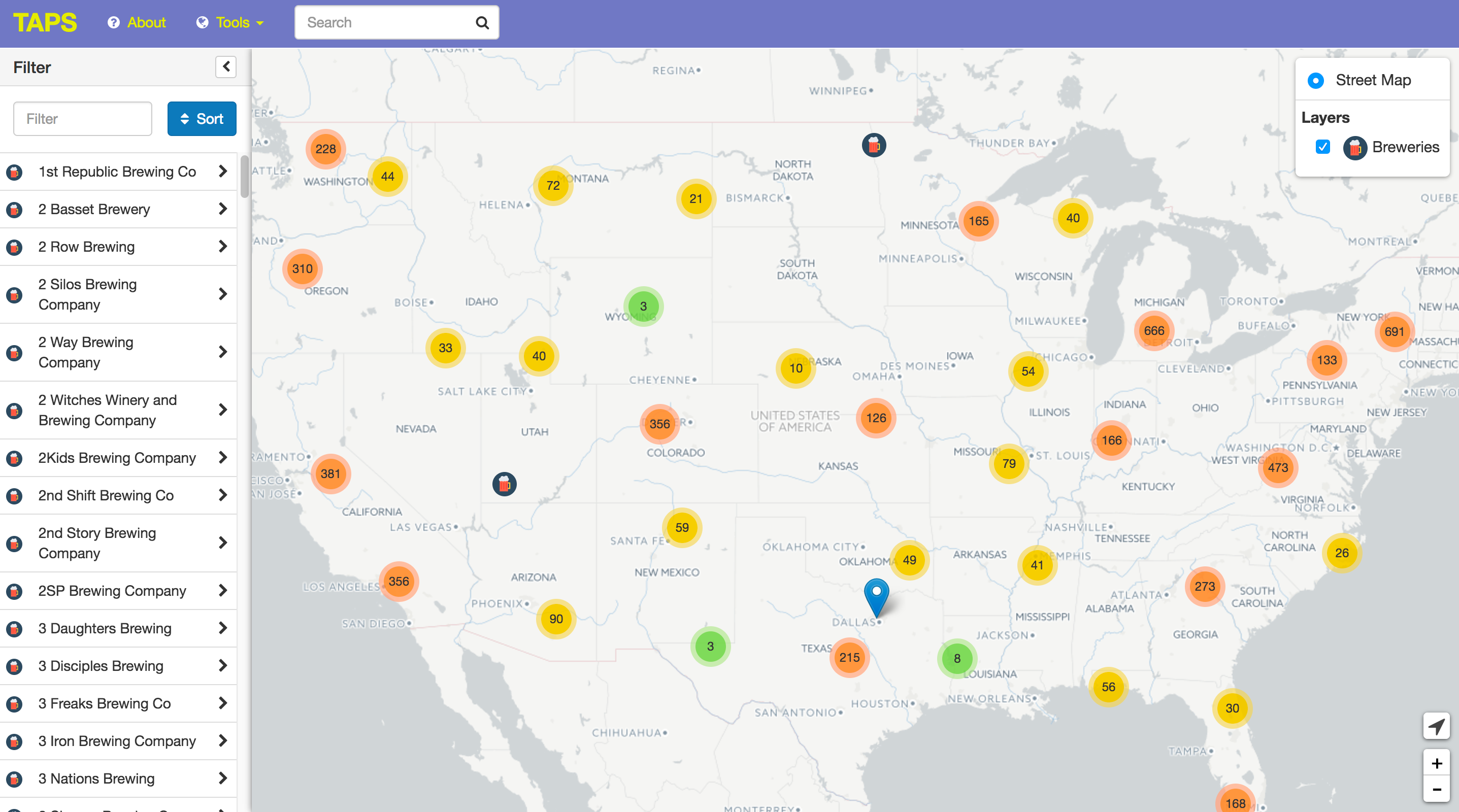Click the TAPS logo
The image size is (1459, 812).
[x=45, y=23]
